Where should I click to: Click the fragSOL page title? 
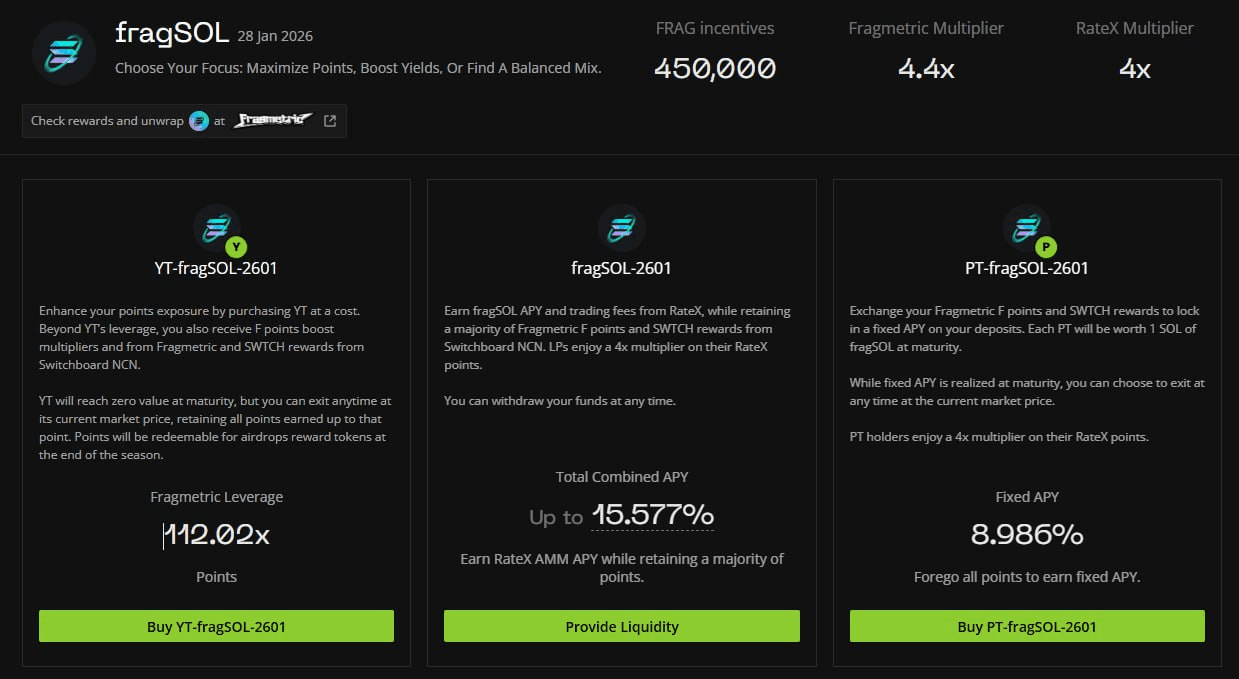click(172, 34)
